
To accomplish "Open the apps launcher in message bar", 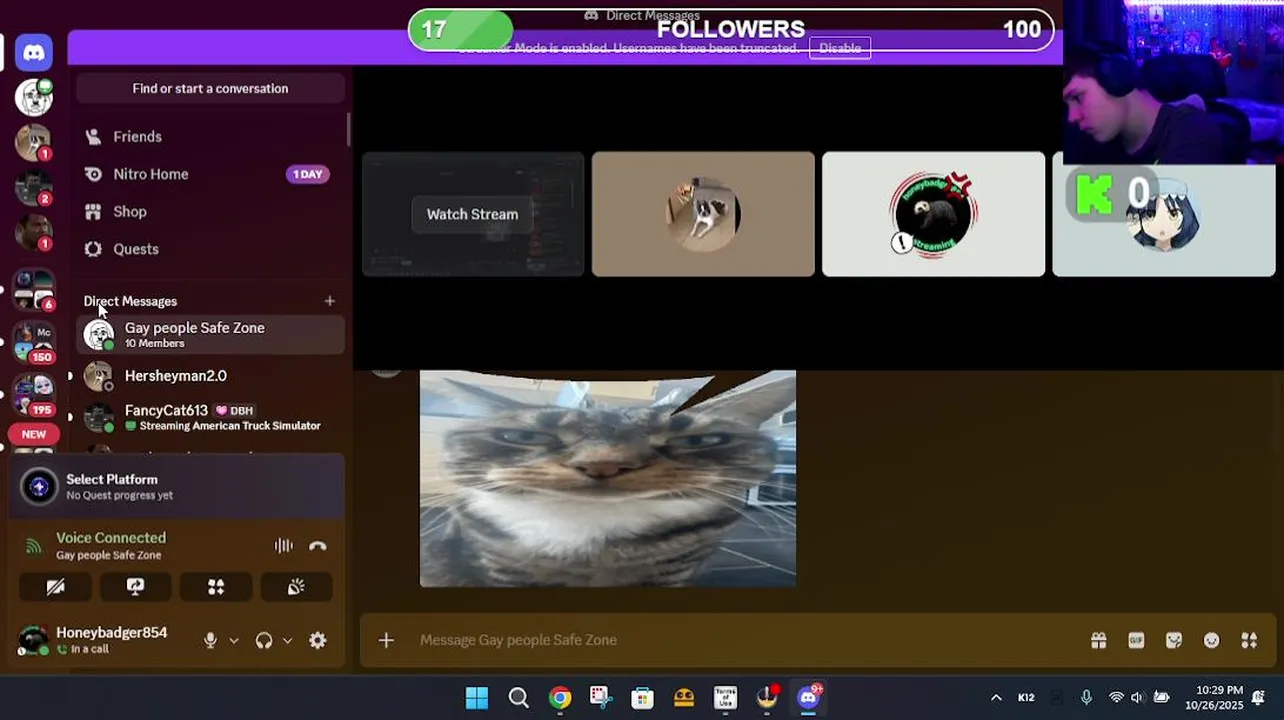I will (x=1249, y=640).
